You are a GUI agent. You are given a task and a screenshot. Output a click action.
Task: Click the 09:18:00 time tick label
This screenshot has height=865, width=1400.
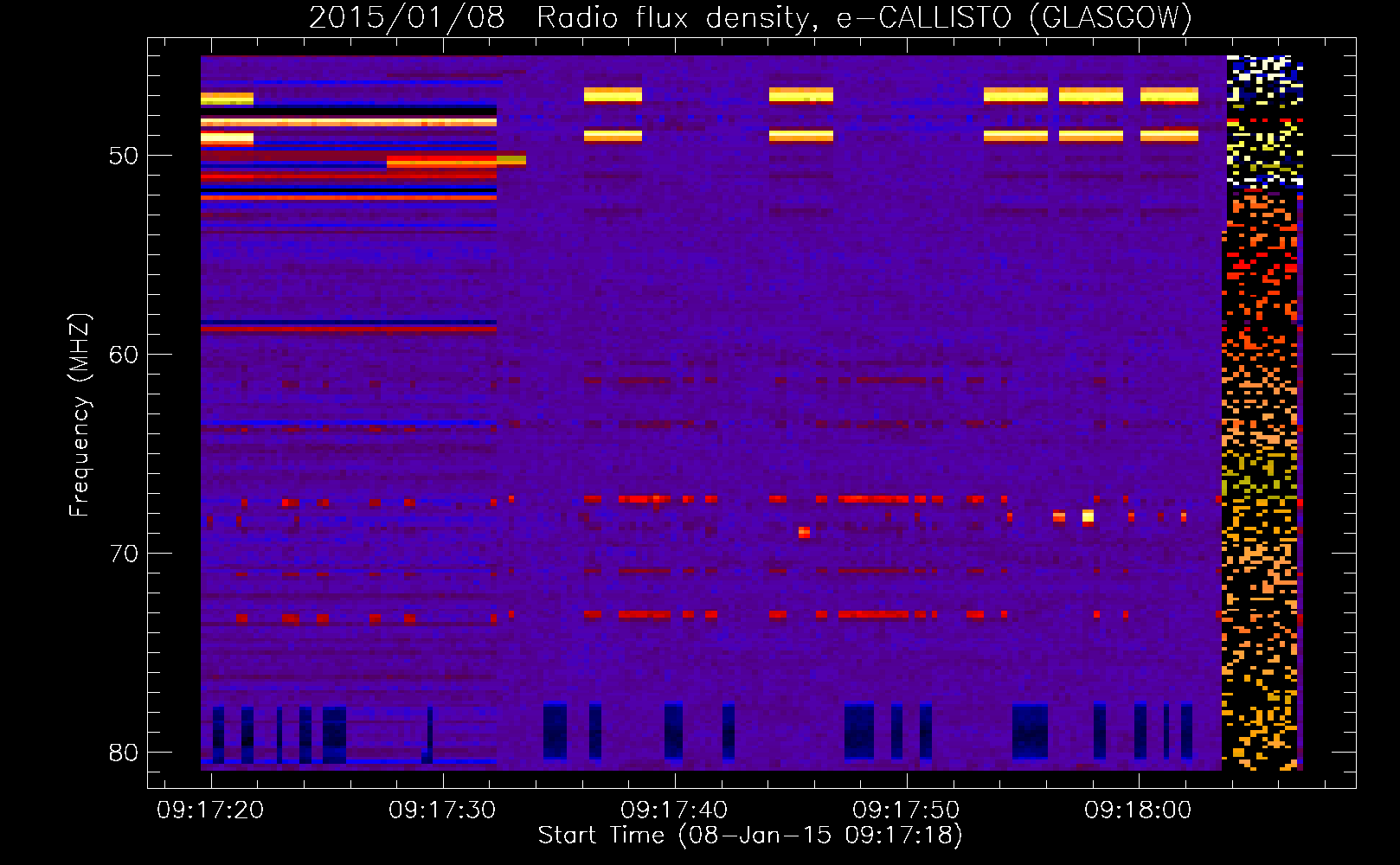pos(1138,811)
